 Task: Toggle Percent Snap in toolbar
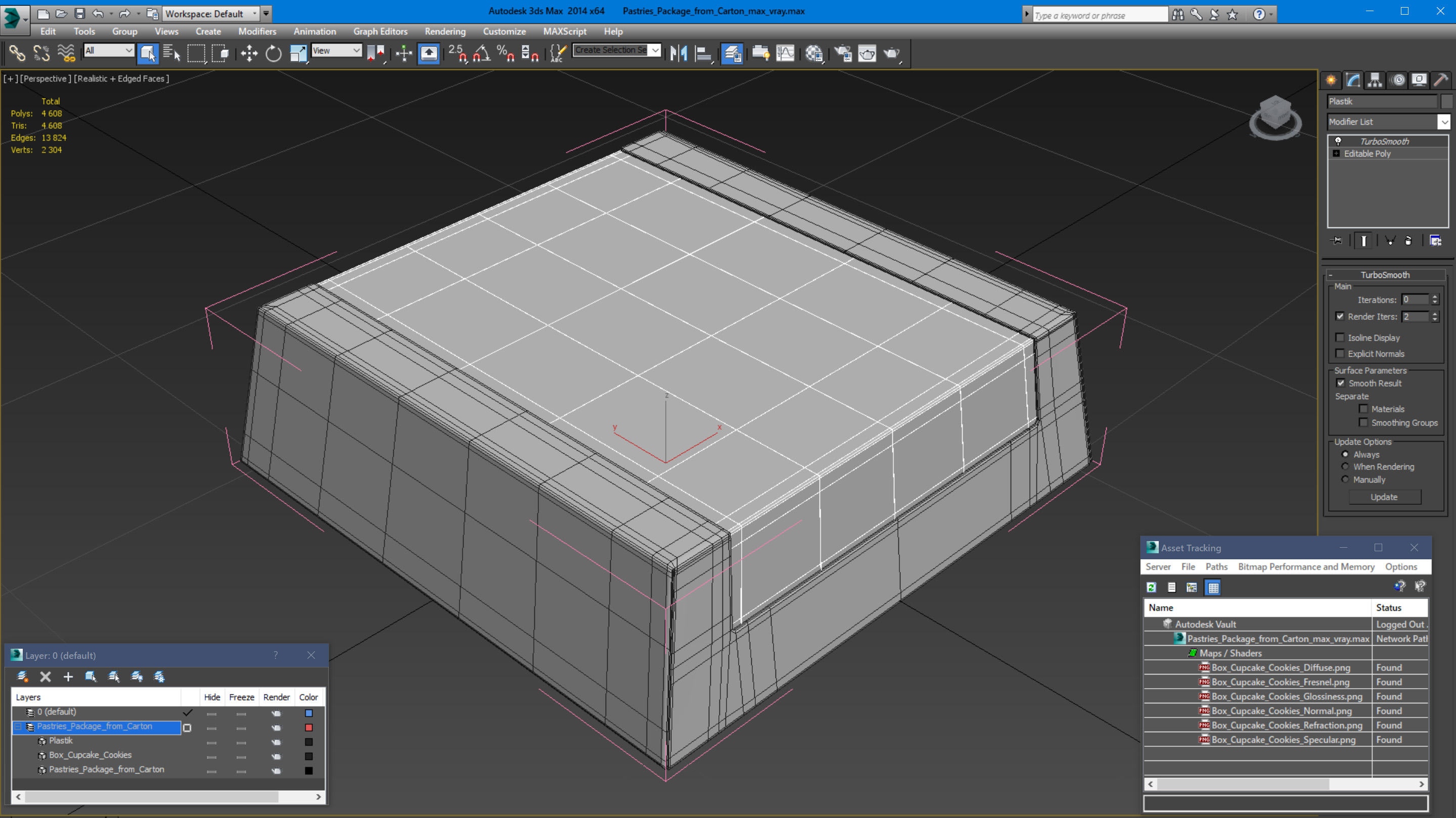506,53
